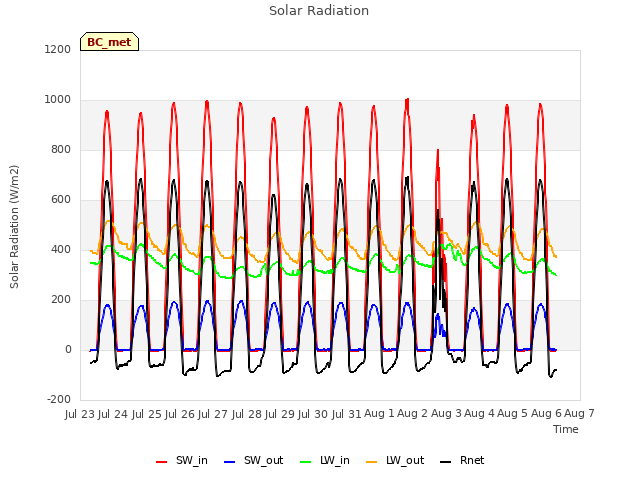Click the 200 y-axis tick label
640x480 pixels.
[61, 300]
